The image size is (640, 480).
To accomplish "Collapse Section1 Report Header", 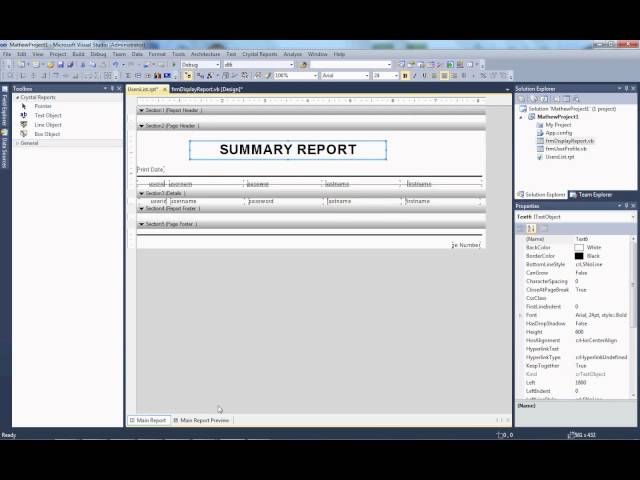I will pos(141,110).
